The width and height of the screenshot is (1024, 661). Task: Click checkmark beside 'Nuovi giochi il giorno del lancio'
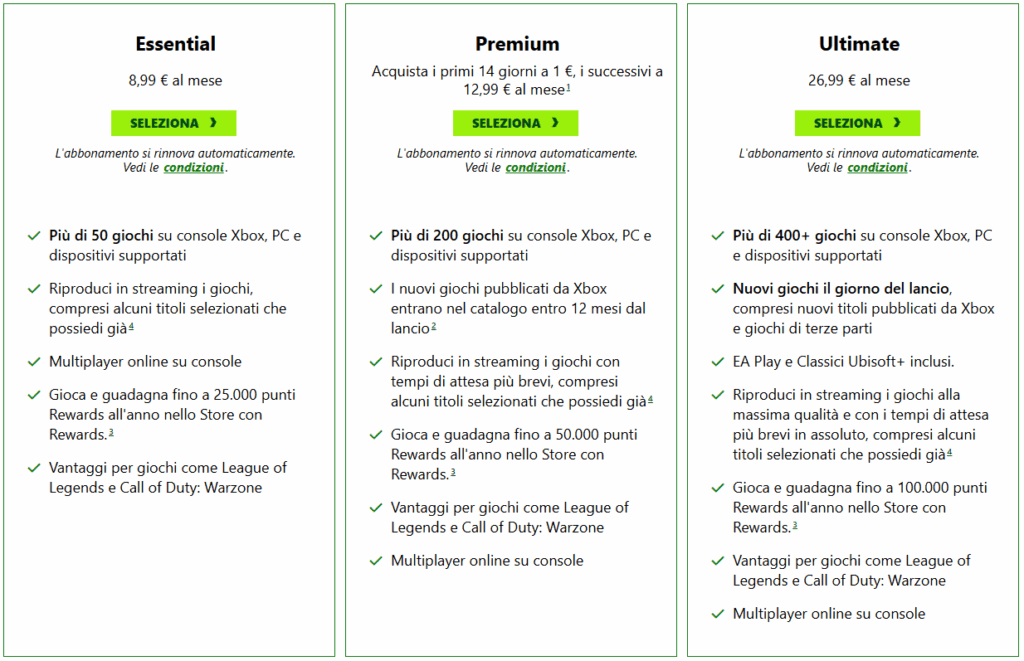click(718, 290)
